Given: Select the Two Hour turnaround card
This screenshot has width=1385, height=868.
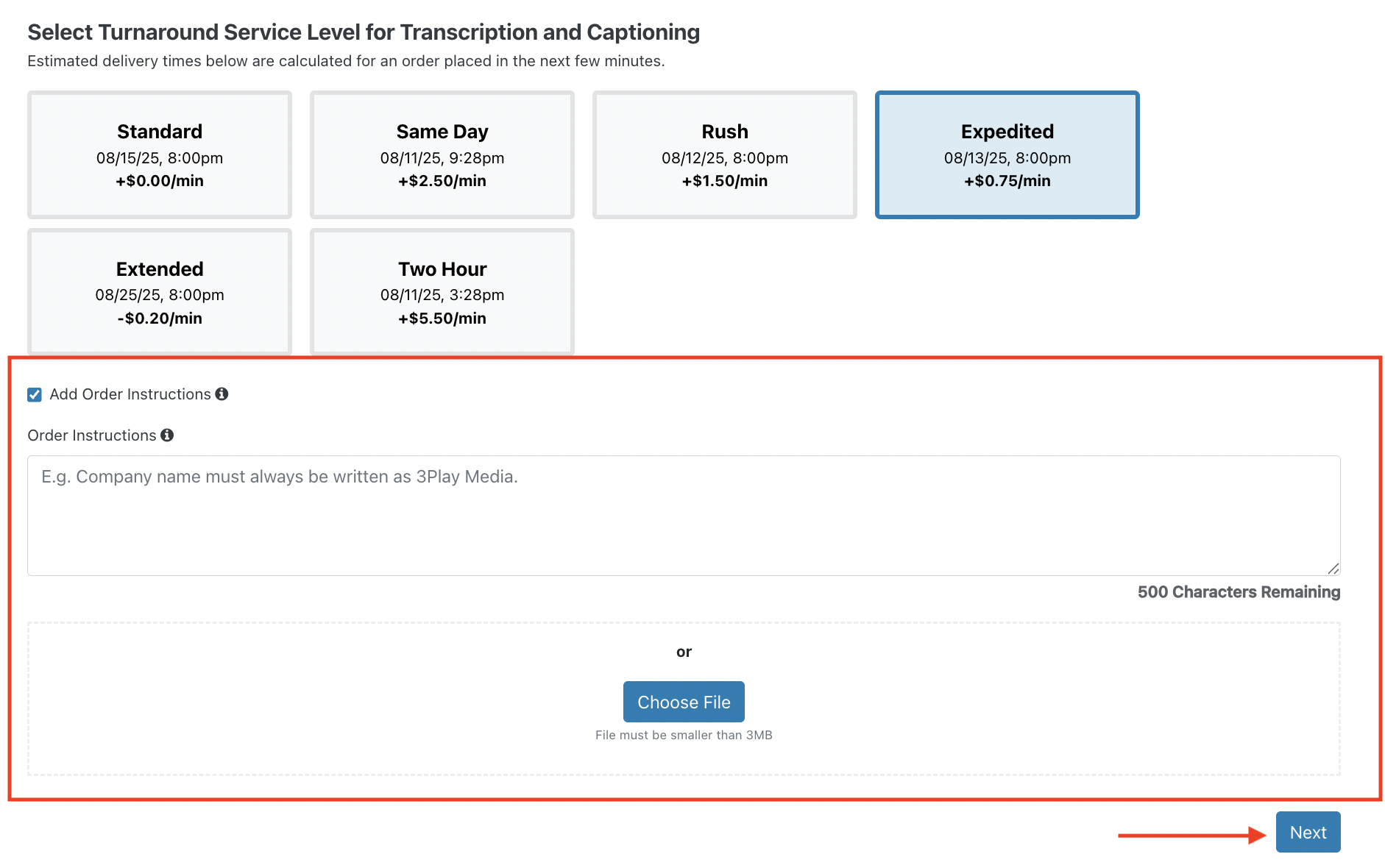Looking at the screenshot, I should point(442,292).
